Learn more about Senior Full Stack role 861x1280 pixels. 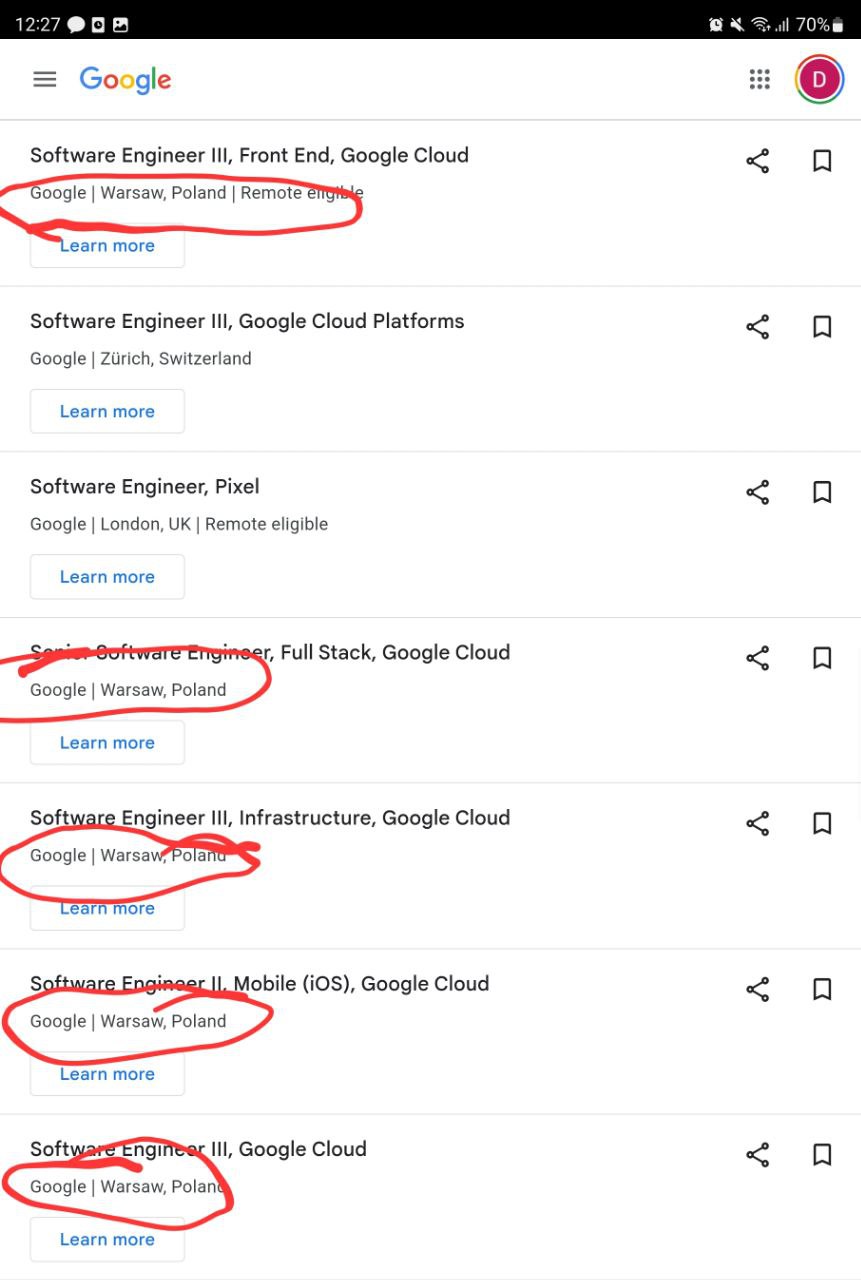coord(107,743)
